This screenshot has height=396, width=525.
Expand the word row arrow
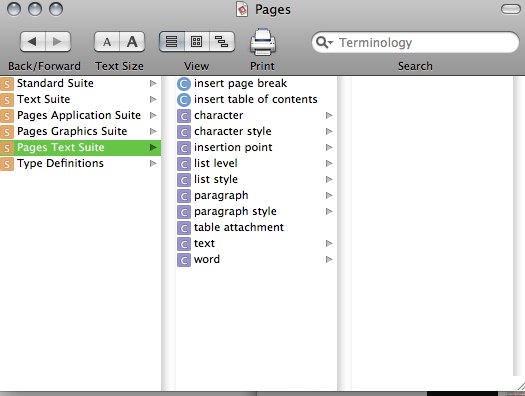click(x=329, y=260)
